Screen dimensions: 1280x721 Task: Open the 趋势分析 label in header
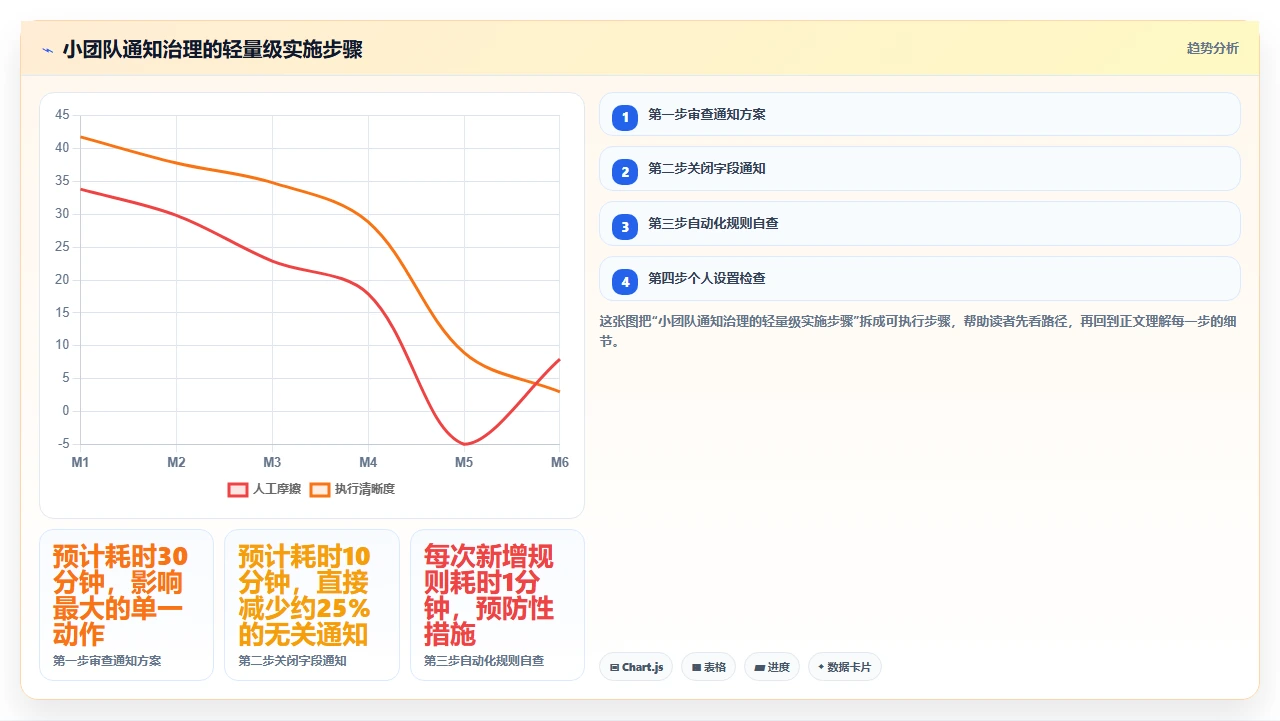[1212, 48]
